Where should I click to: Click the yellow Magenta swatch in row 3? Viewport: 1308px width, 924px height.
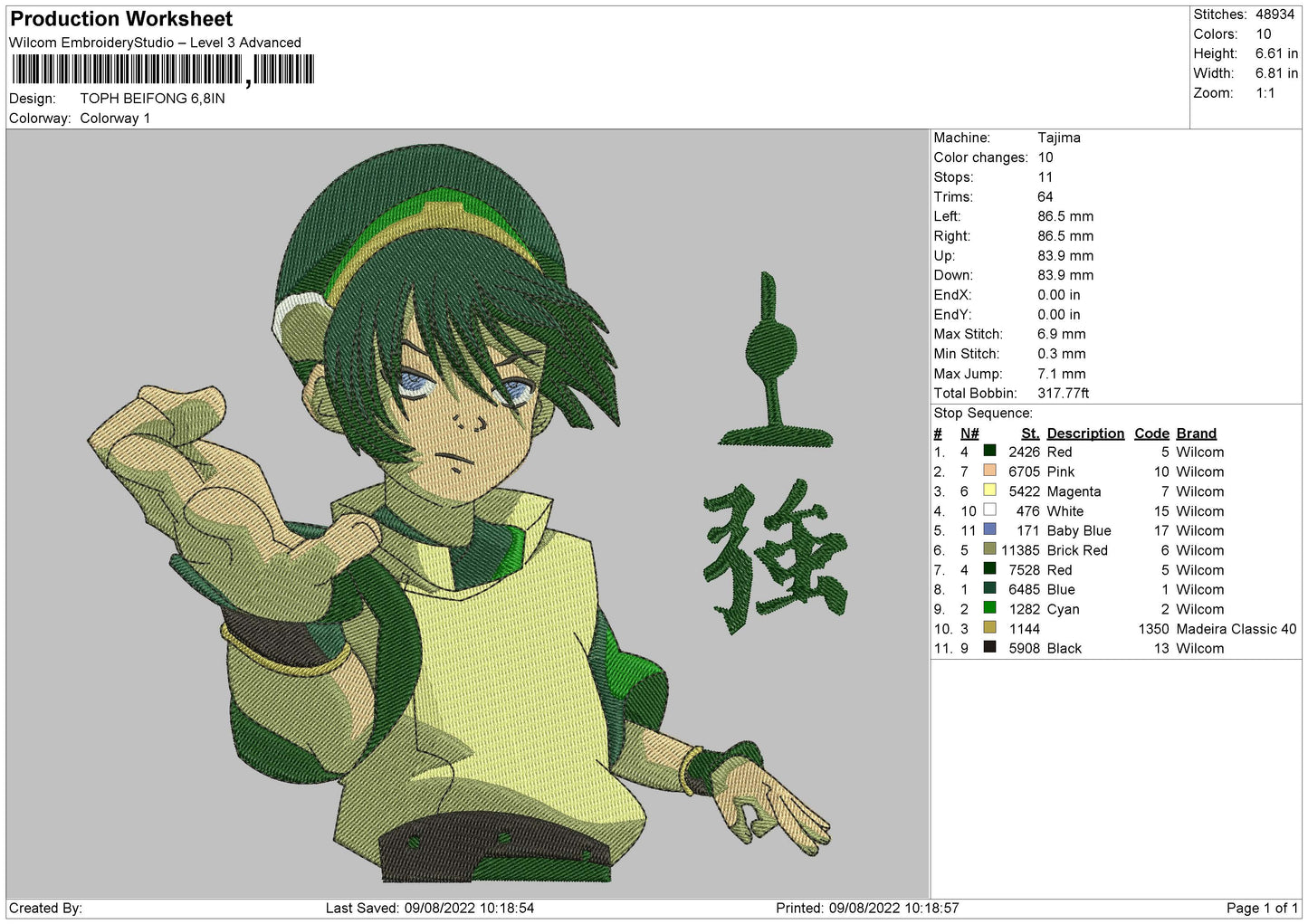tap(989, 491)
